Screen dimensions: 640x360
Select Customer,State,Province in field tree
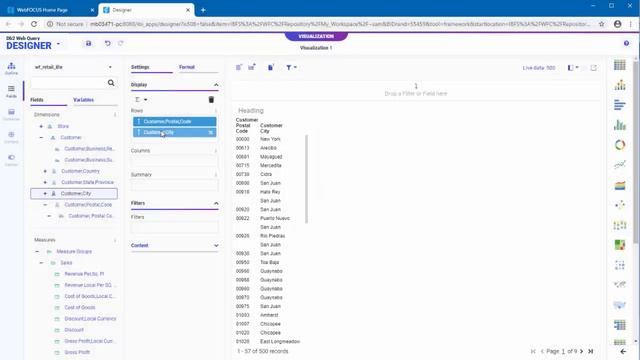pos(87,182)
